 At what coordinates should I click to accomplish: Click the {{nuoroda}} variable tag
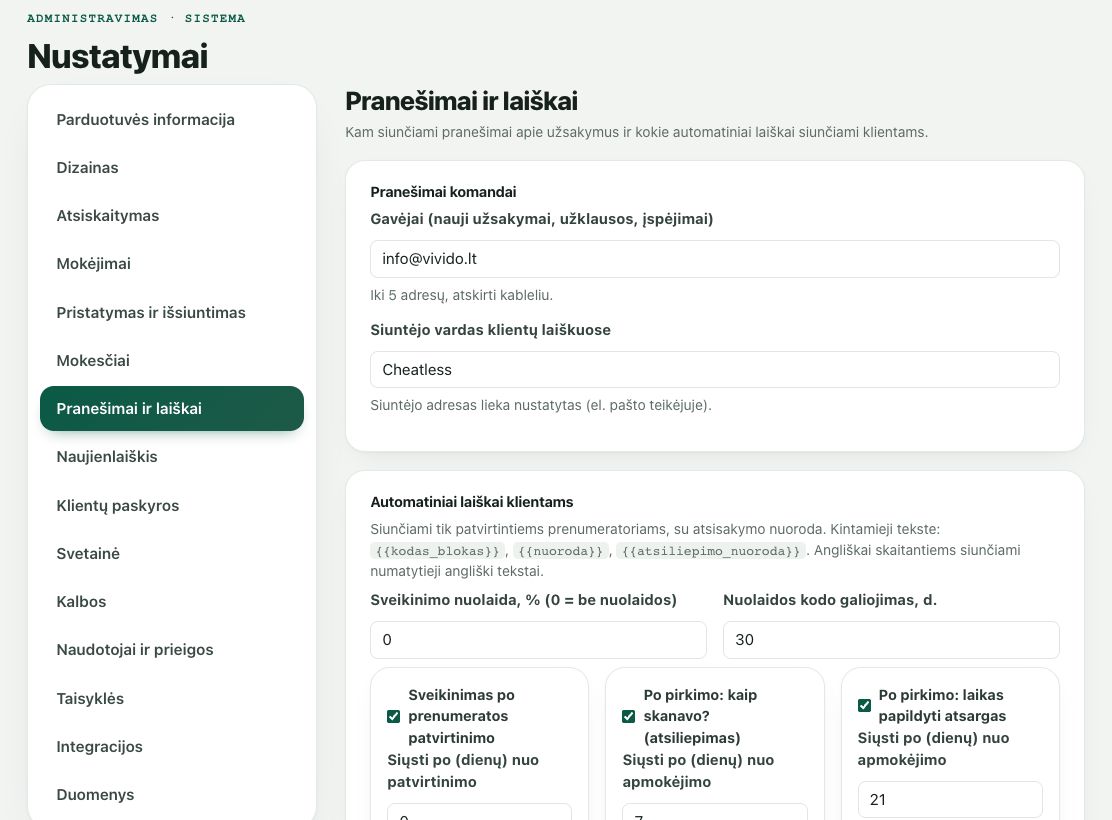click(560, 551)
